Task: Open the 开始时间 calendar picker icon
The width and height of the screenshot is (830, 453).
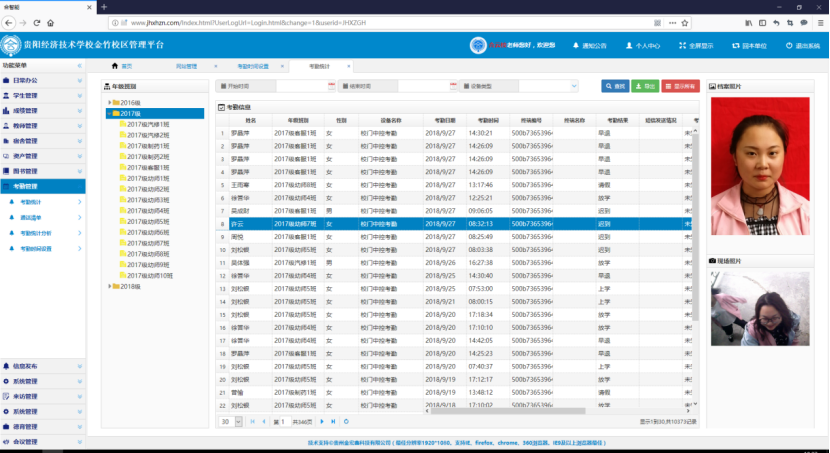Action: [x=331, y=86]
